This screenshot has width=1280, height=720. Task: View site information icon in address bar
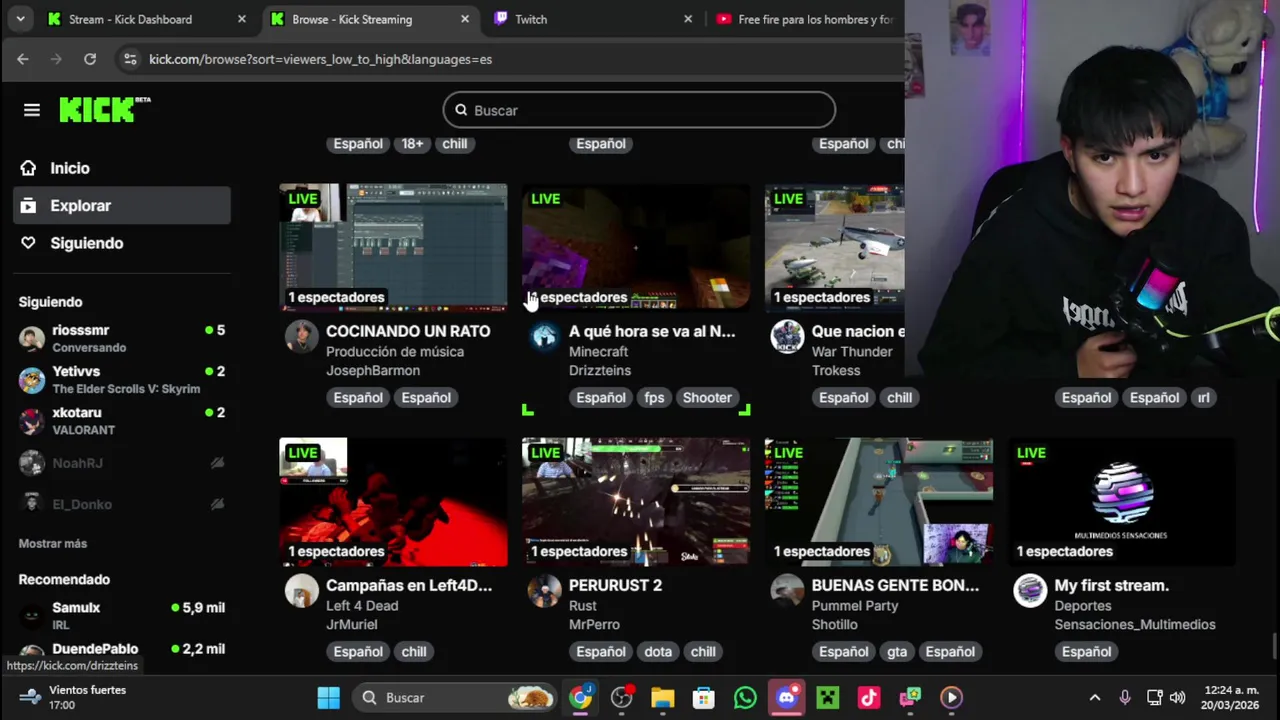point(130,59)
